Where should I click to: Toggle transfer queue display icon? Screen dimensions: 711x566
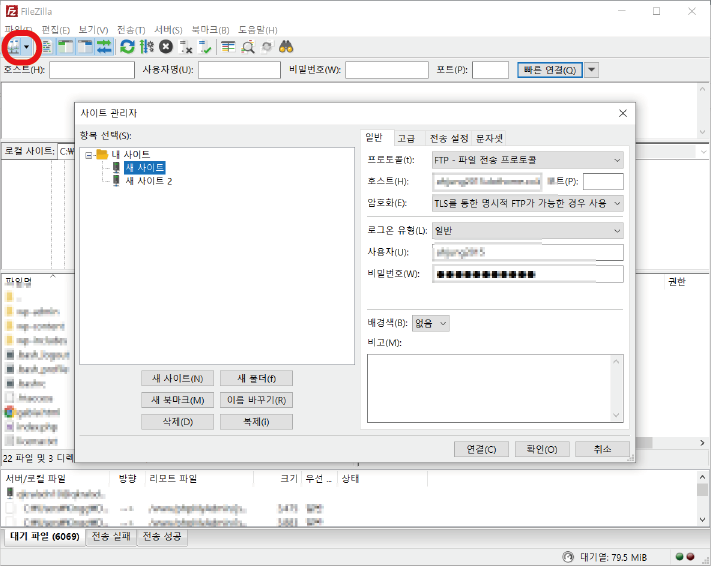104,47
